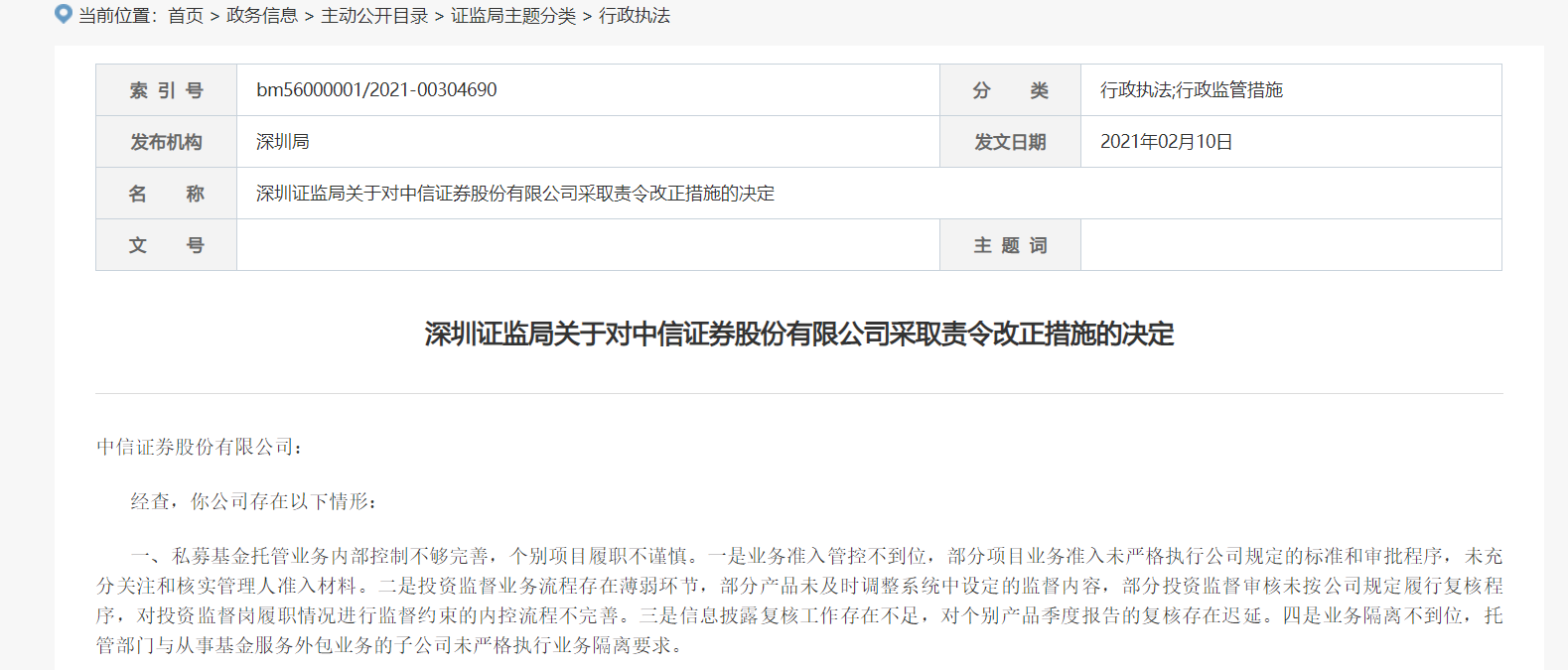Click the 主题词 header cell
This screenshot has height=670, width=1568.
[x=1010, y=245]
